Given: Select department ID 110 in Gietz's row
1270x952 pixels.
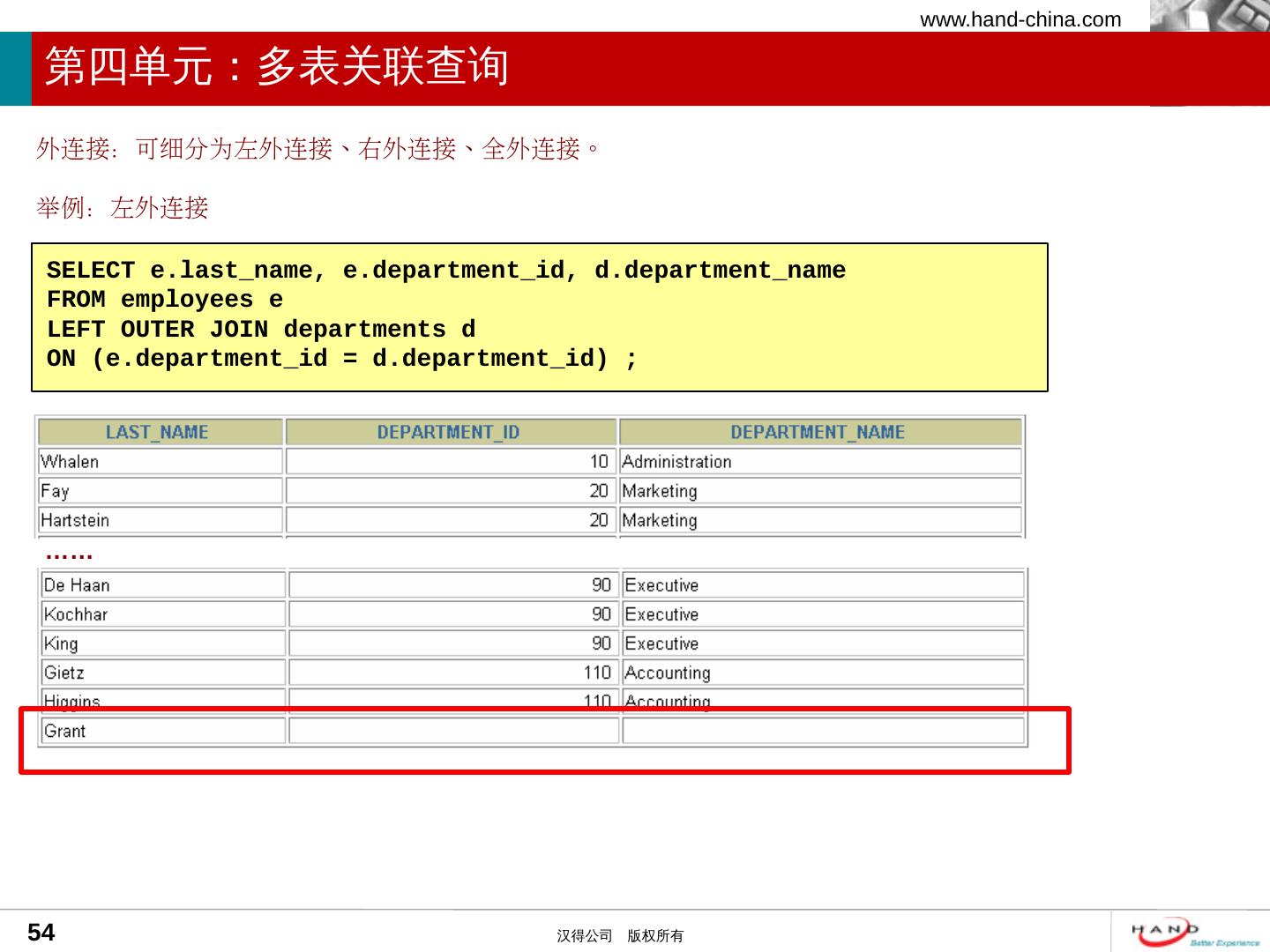Looking at the screenshot, I should tap(453, 673).
